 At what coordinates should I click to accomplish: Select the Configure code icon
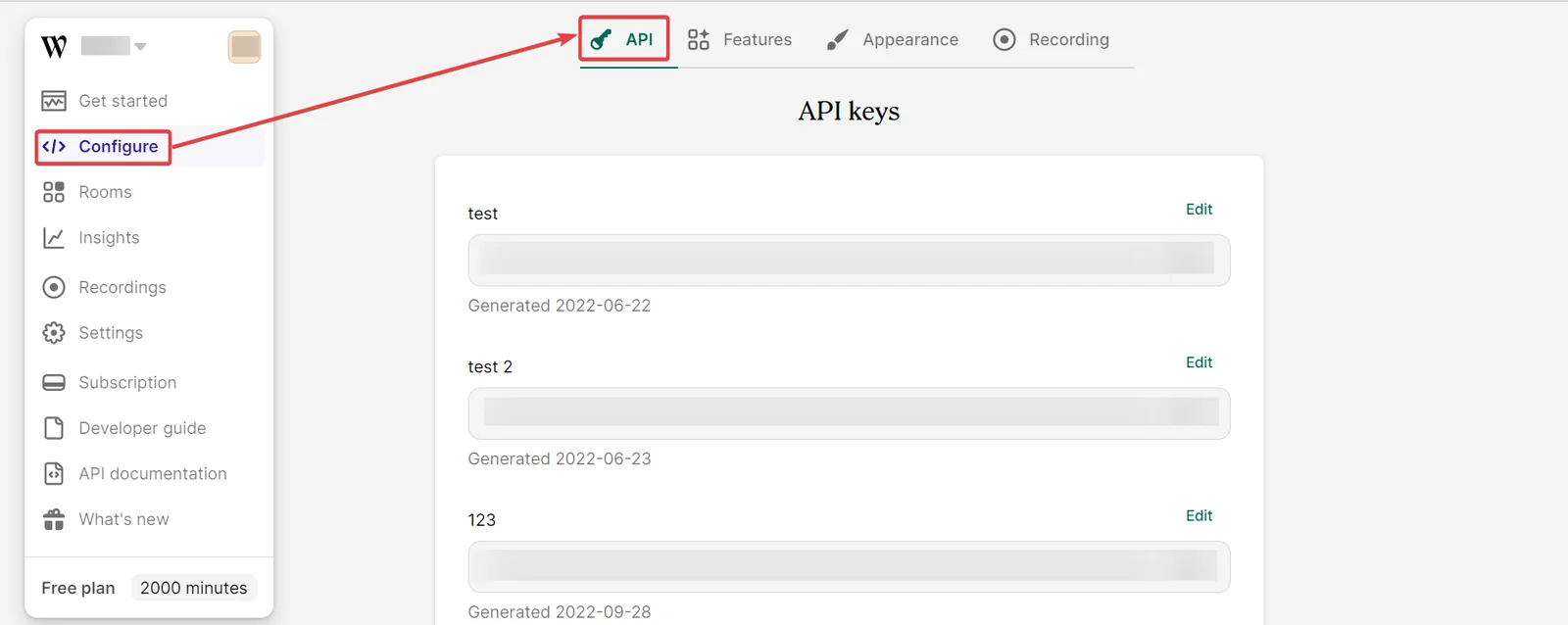pos(54,146)
